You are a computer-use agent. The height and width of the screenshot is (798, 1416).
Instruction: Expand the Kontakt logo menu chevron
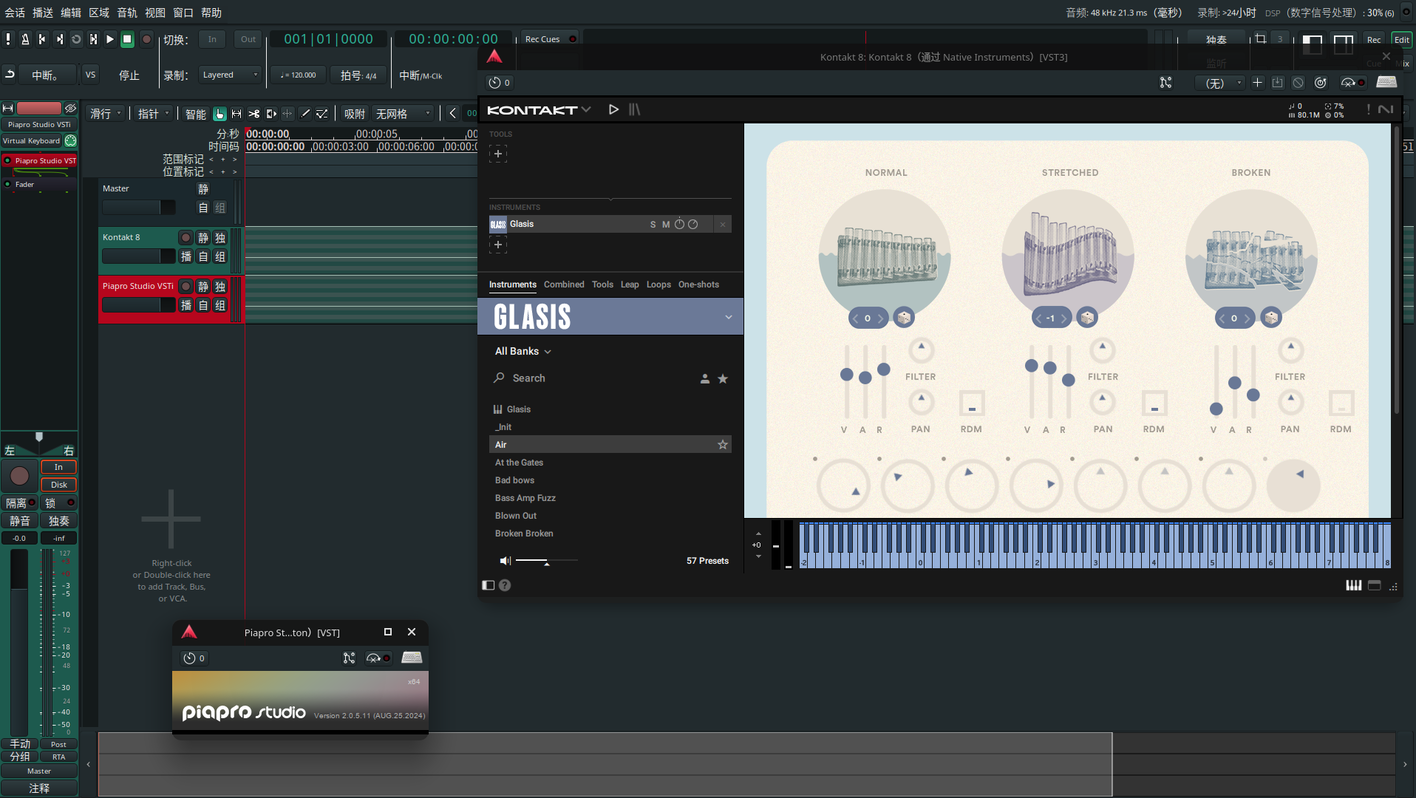pos(586,109)
